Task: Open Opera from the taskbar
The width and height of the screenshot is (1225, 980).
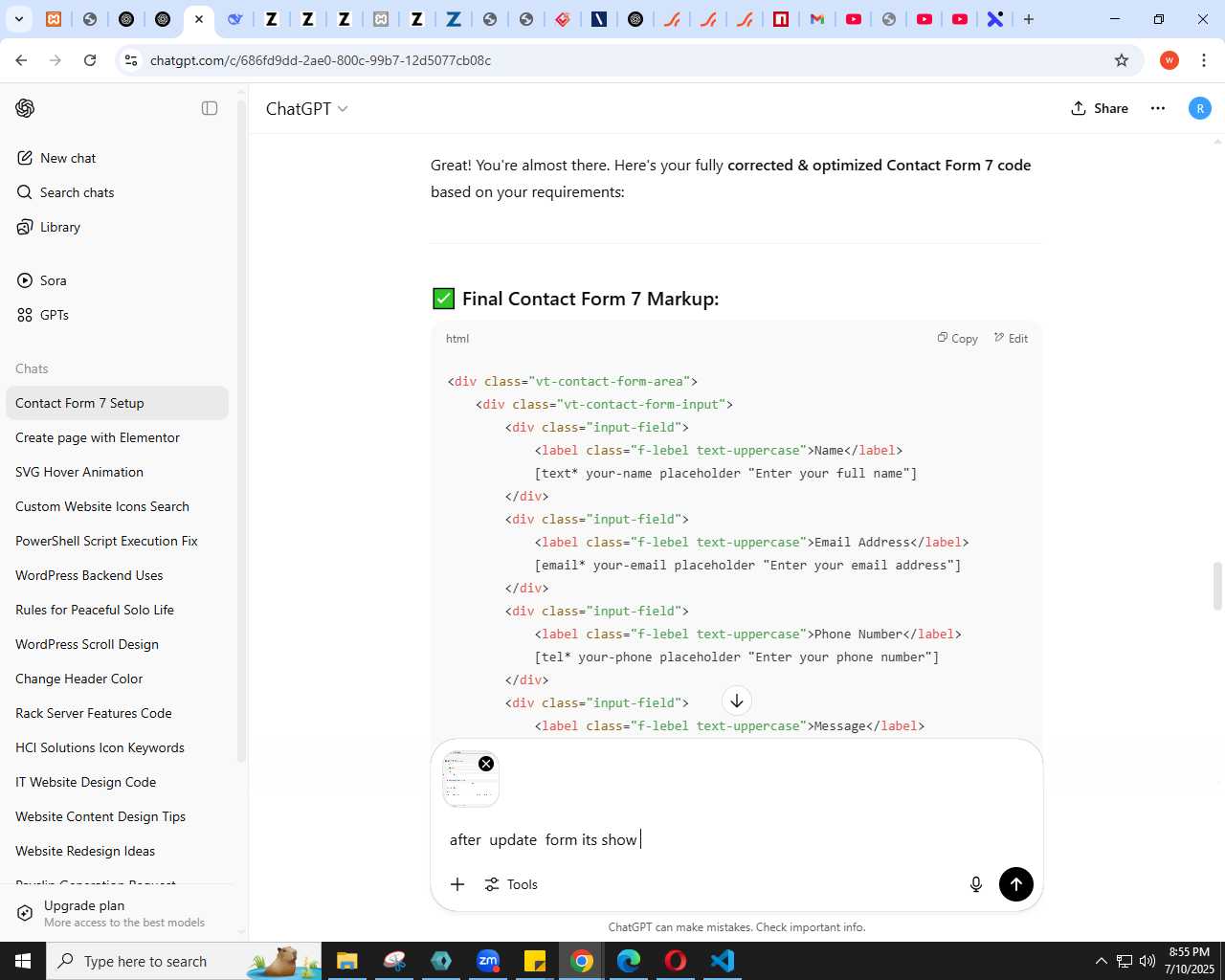Action: tap(676, 961)
